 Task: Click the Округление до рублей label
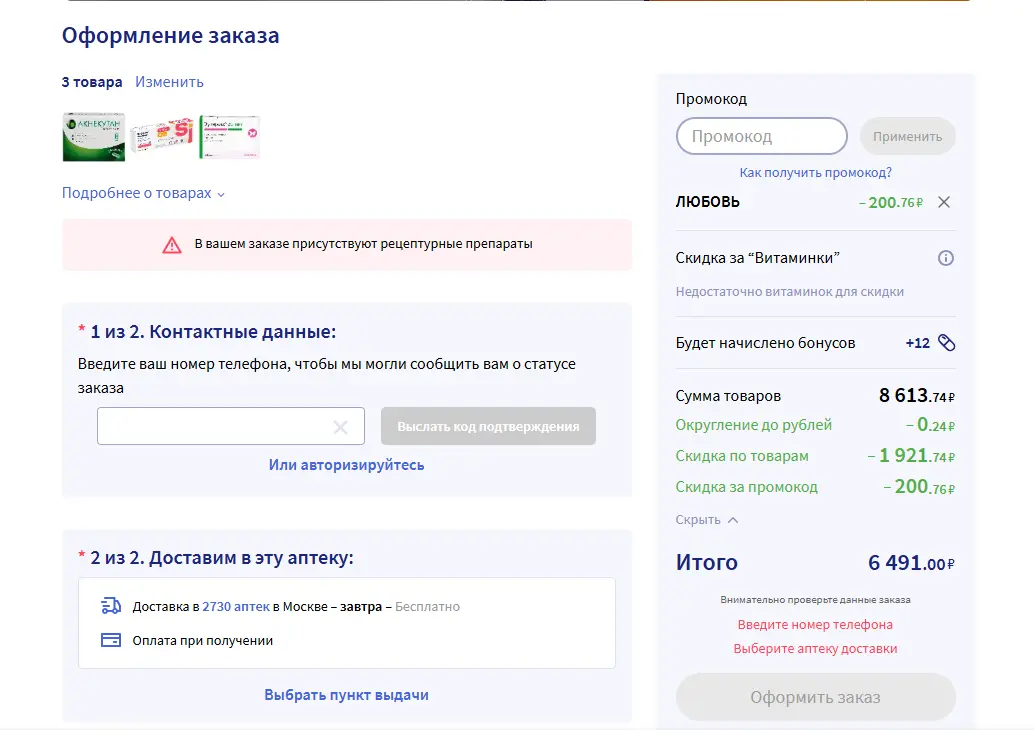click(x=754, y=425)
